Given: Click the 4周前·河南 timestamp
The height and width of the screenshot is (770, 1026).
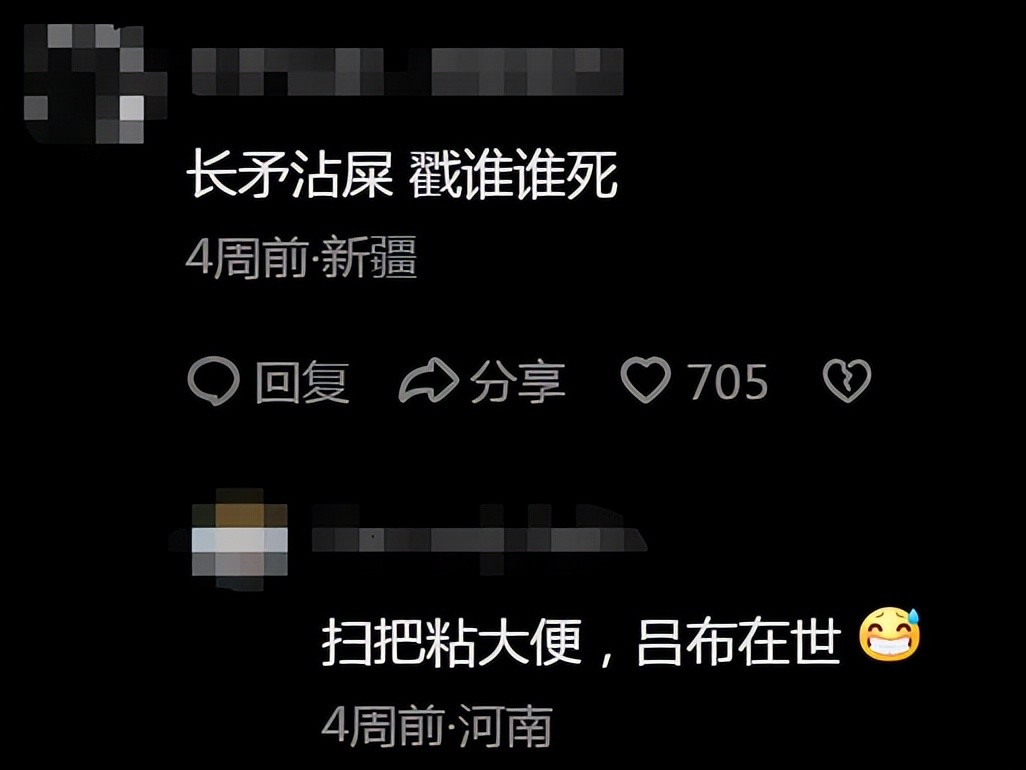Looking at the screenshot, I should tap(436, 726).
